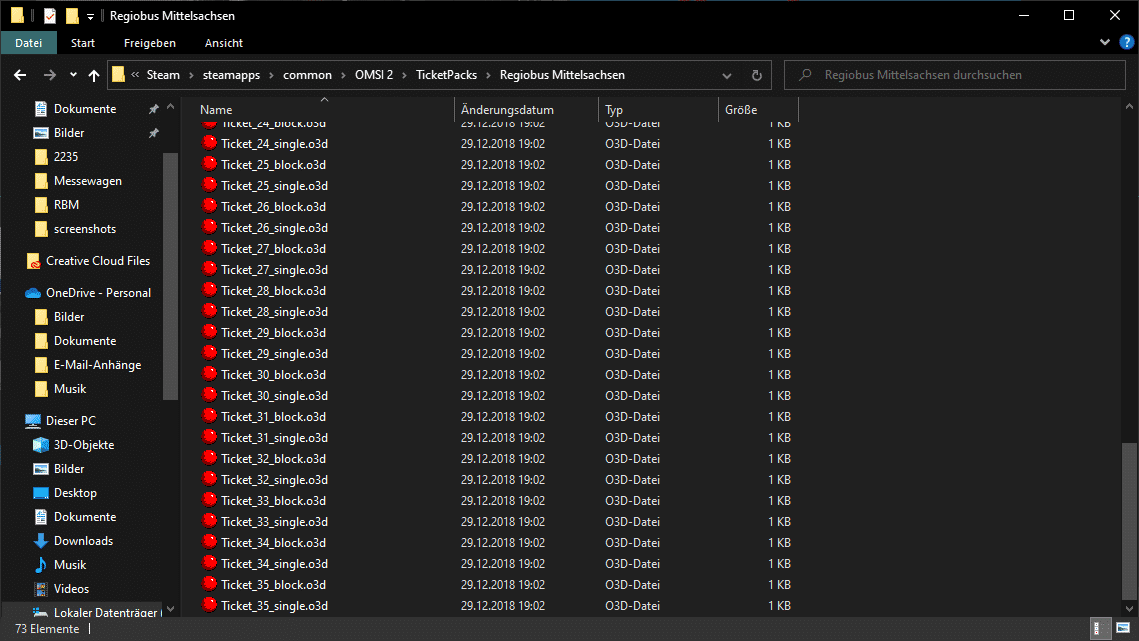Click TicketPacks in the breadcrumb path
Screen dimensions: 1139x641
[446, 75]
